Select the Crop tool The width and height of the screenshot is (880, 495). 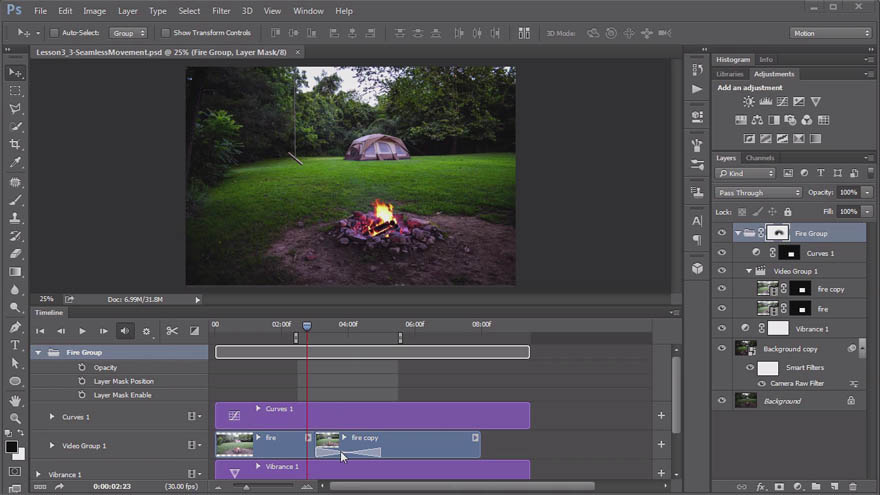(x=15, y=144)
